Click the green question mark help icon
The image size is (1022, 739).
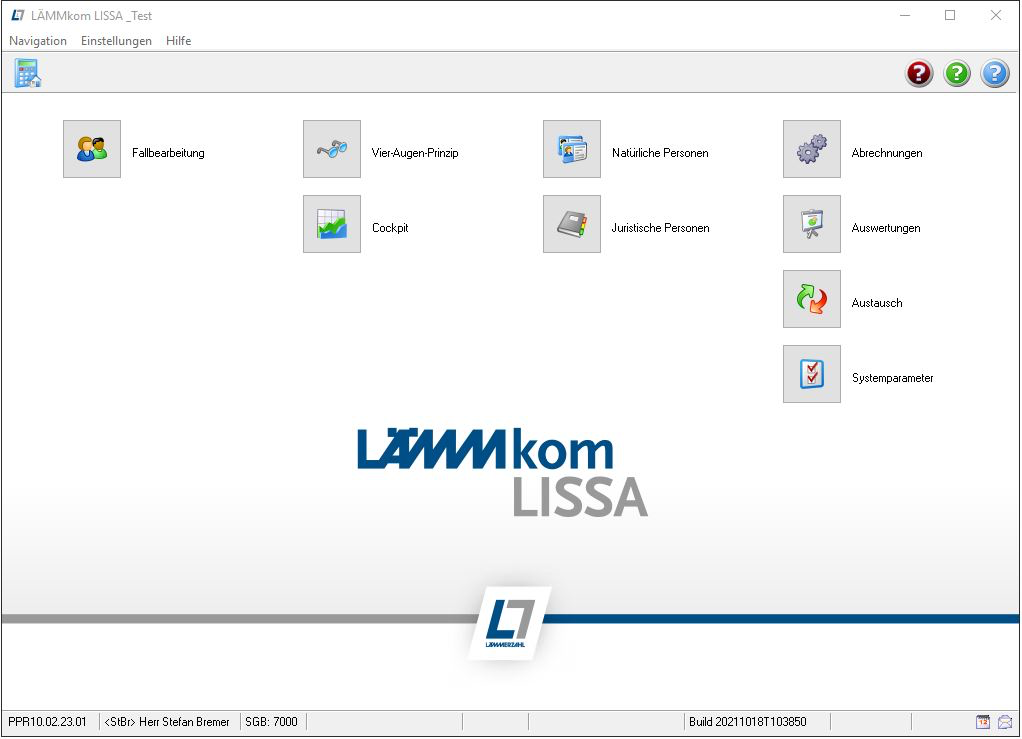(x=957, y=73)
